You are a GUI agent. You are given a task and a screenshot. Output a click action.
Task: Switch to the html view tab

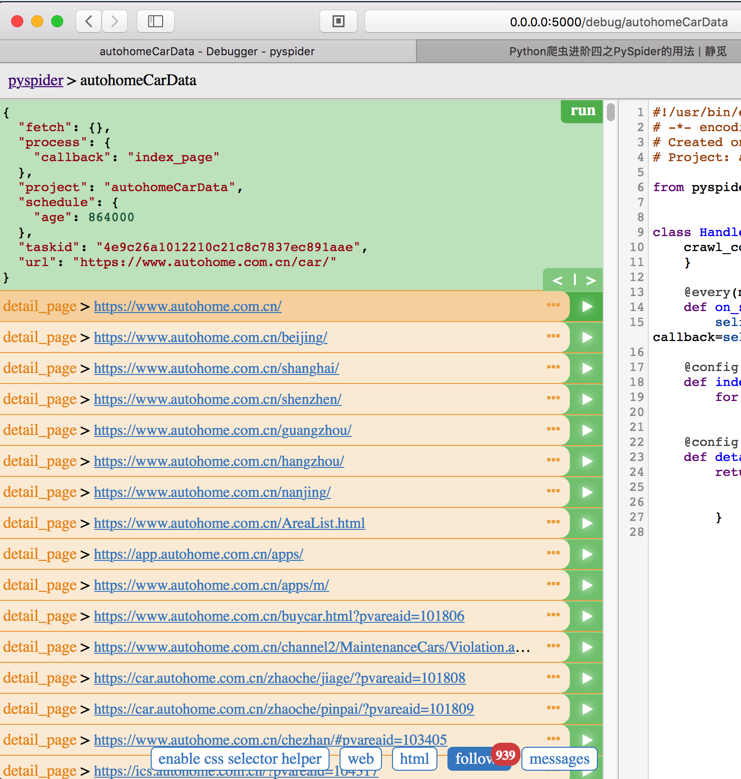[x=414, y=759]
